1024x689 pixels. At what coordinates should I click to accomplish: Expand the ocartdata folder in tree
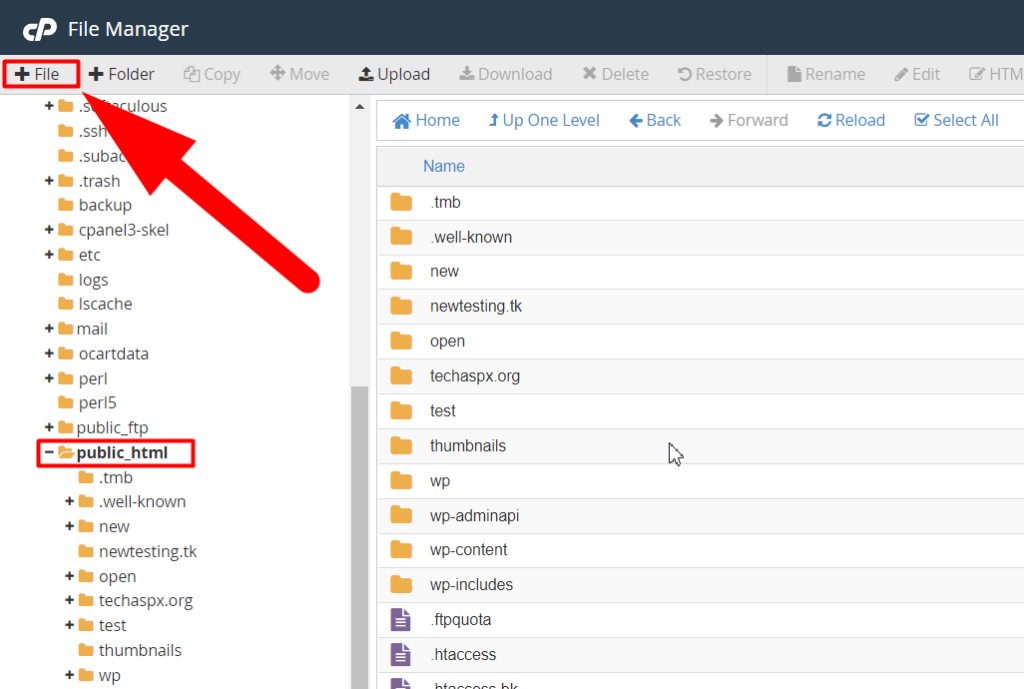coord(49,353)
